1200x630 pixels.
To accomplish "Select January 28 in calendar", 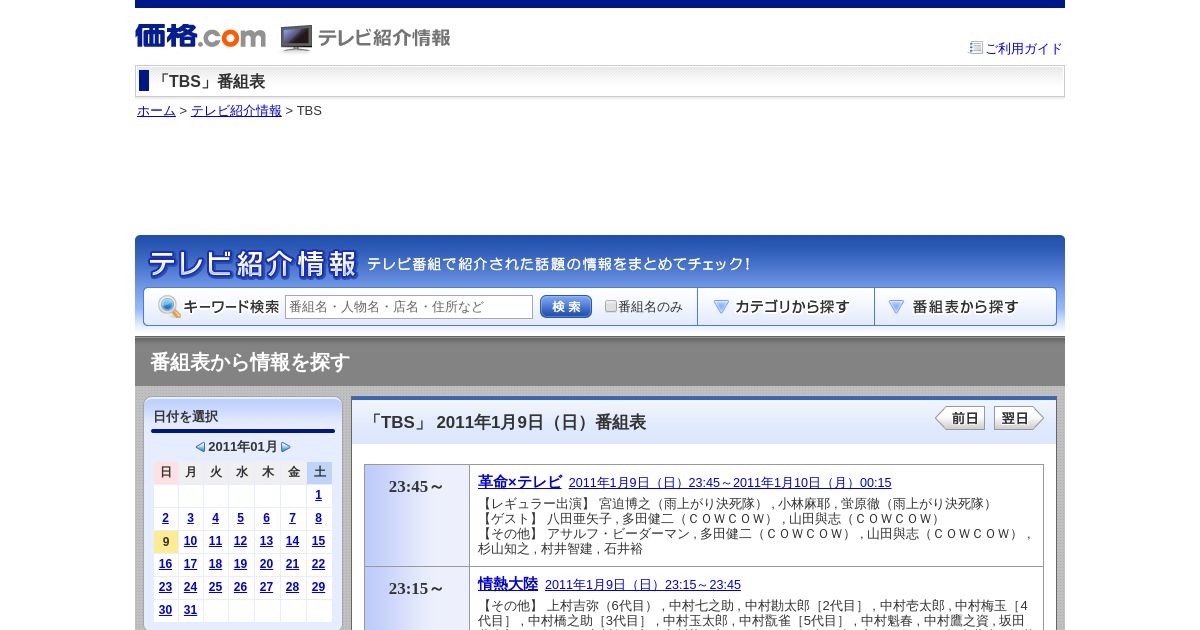I will (293, 587).
